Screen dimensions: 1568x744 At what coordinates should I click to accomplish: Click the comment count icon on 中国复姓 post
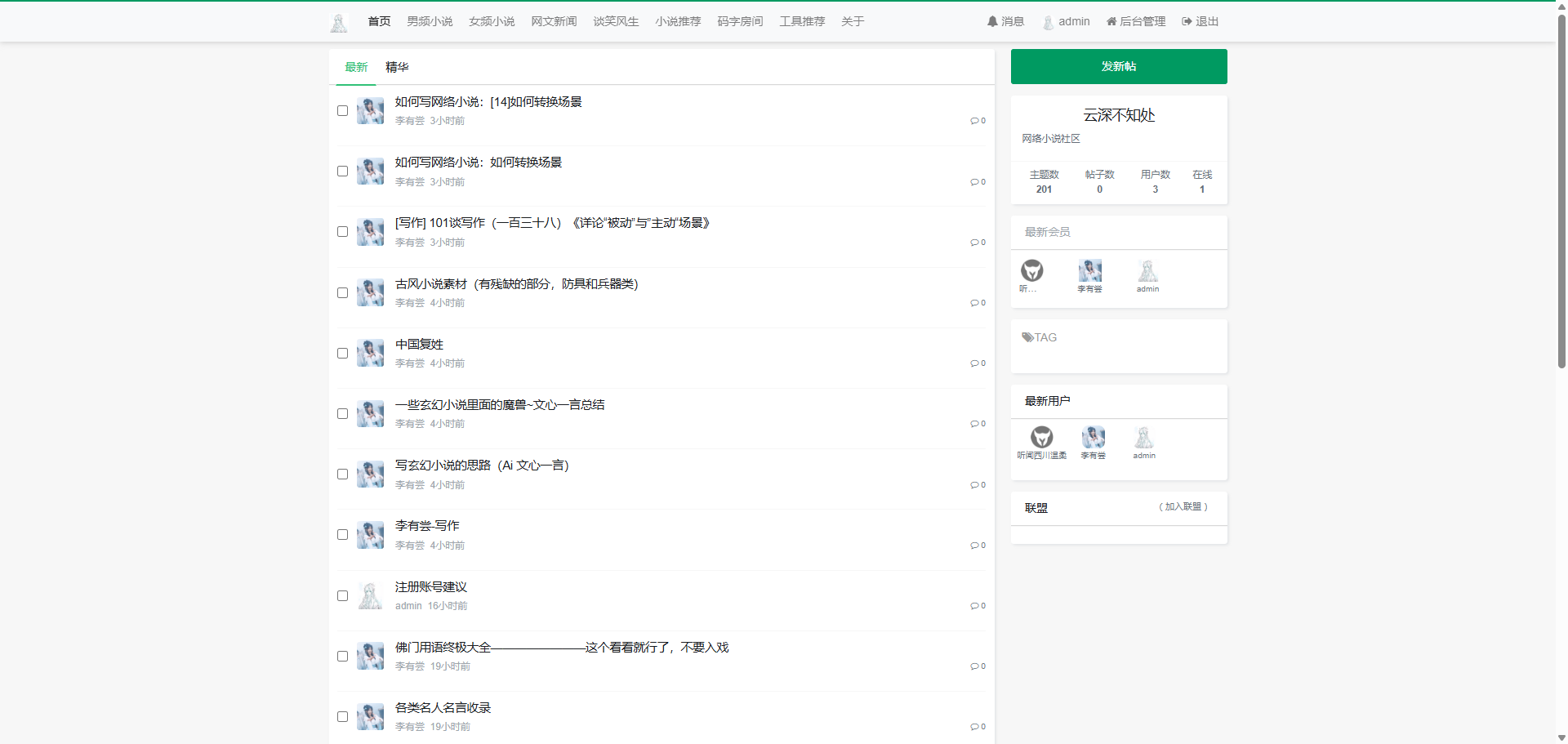[x=974, y=363]
